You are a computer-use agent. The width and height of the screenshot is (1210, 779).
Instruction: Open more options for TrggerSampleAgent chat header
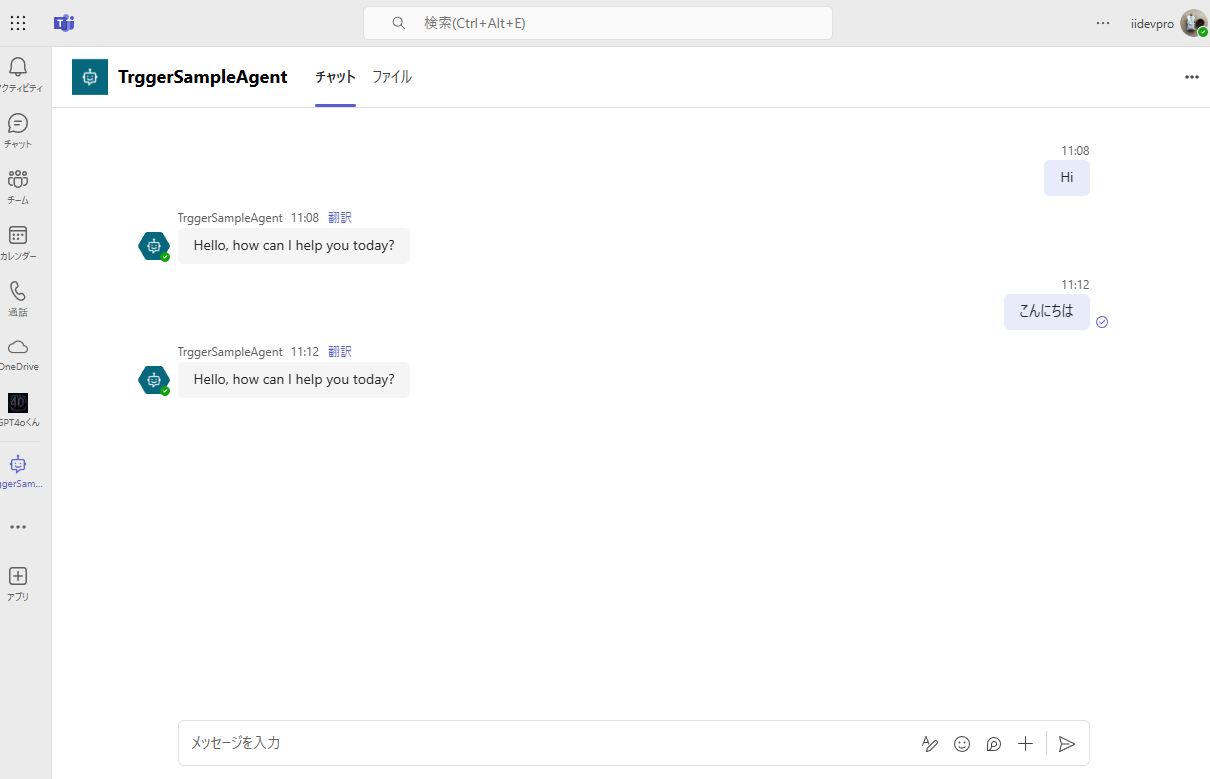coord(1191,77)
